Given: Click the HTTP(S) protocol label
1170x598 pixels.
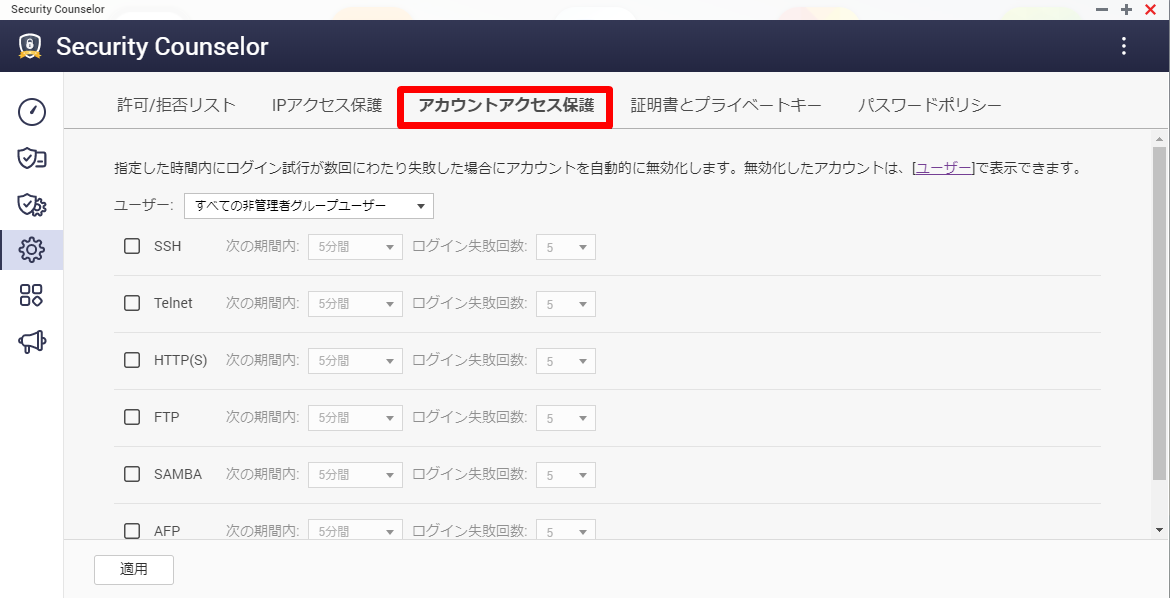Looking at the screenshot, I should pyautogui.click(x=181, y=360).
